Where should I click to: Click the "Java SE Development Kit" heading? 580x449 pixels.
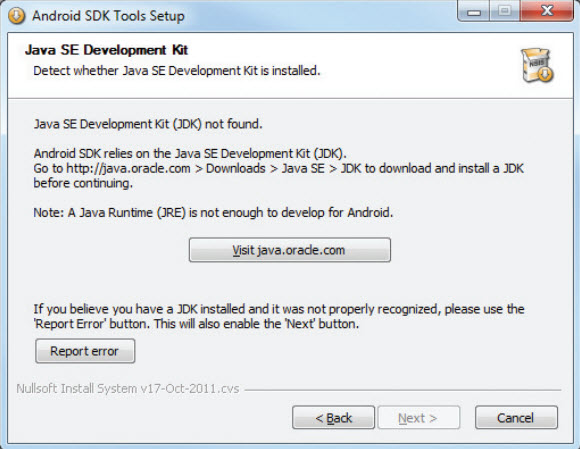(107, 50)
